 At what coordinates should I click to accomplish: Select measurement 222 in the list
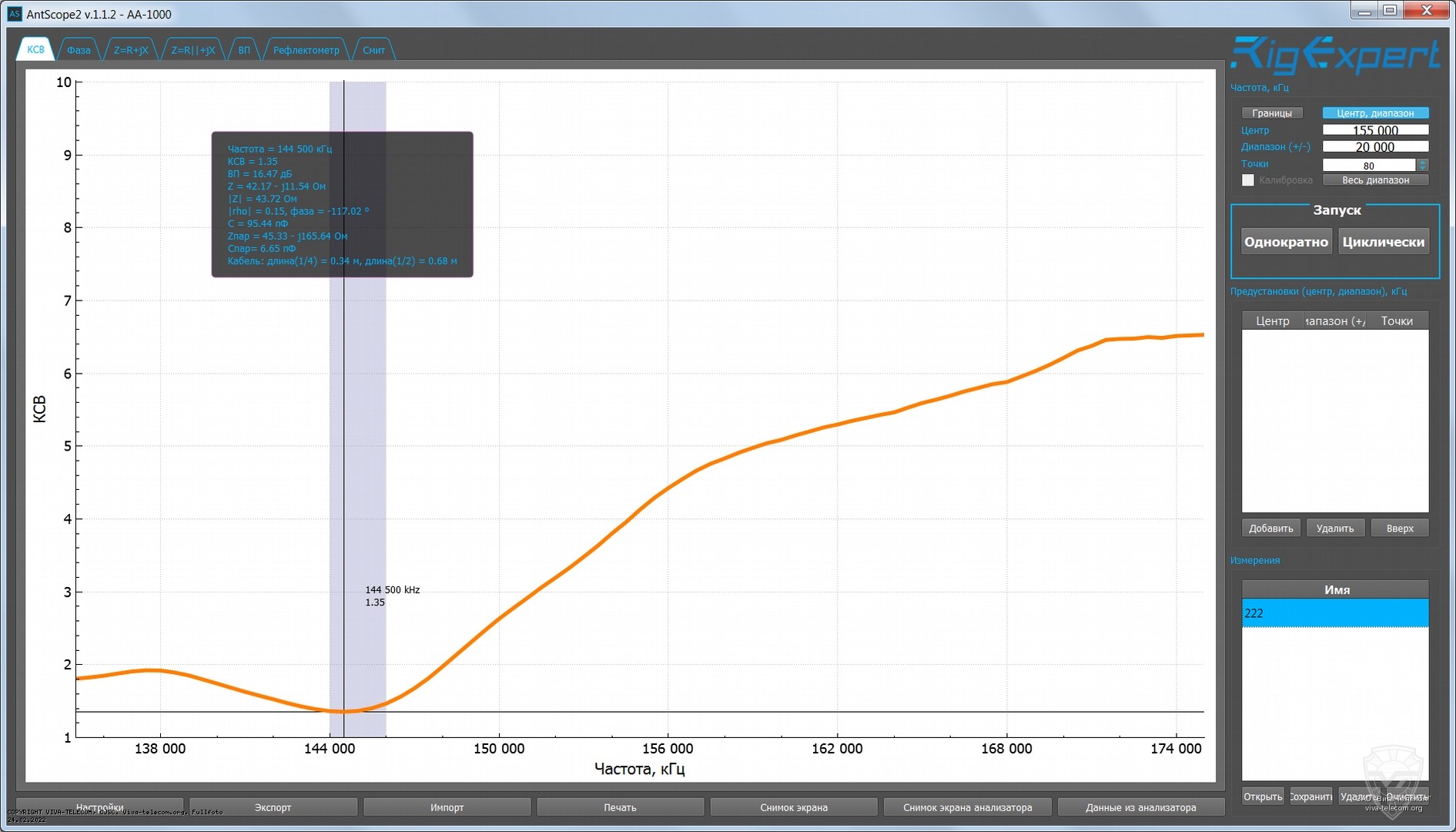click(x=1334, y=613)
